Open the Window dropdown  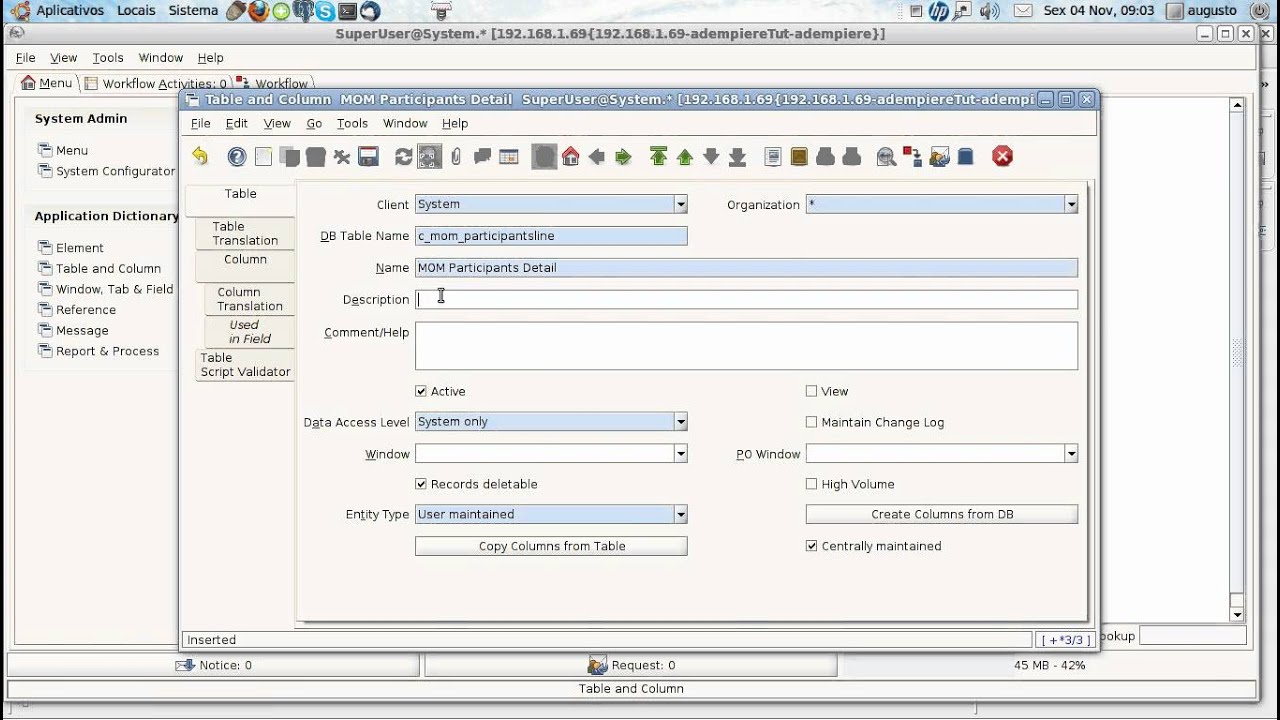[680, 454]
